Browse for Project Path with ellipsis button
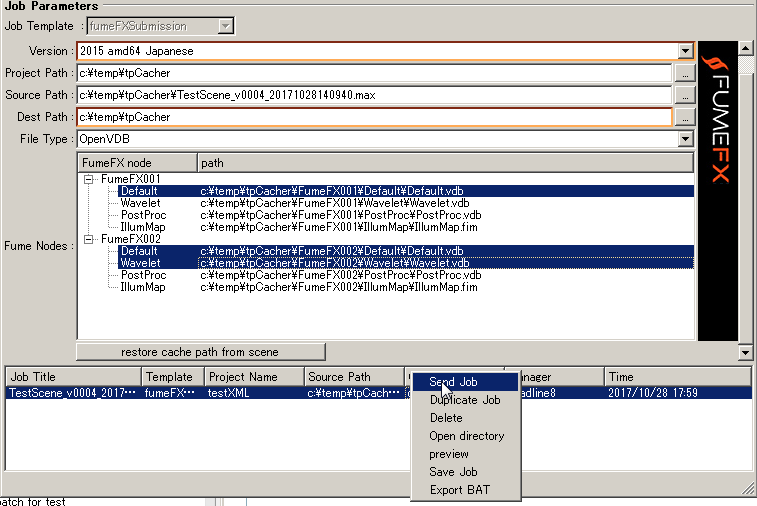The height and width of the screenshot is (506, 757). [x=685, y=73]
